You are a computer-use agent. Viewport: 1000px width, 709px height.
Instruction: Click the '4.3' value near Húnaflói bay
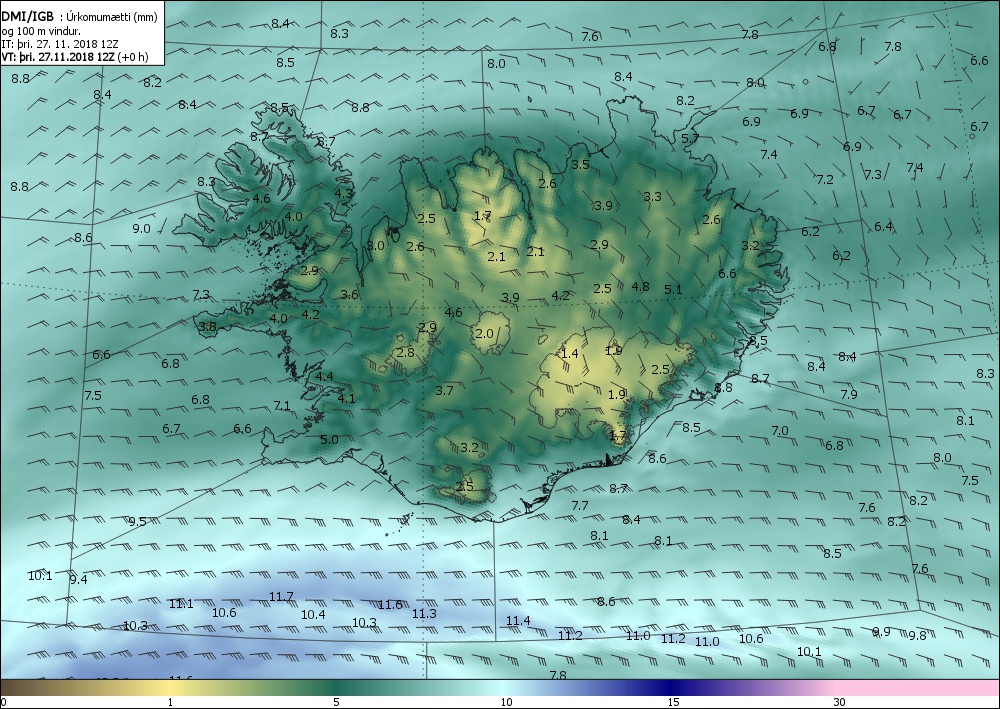click(x=344, y=194)
